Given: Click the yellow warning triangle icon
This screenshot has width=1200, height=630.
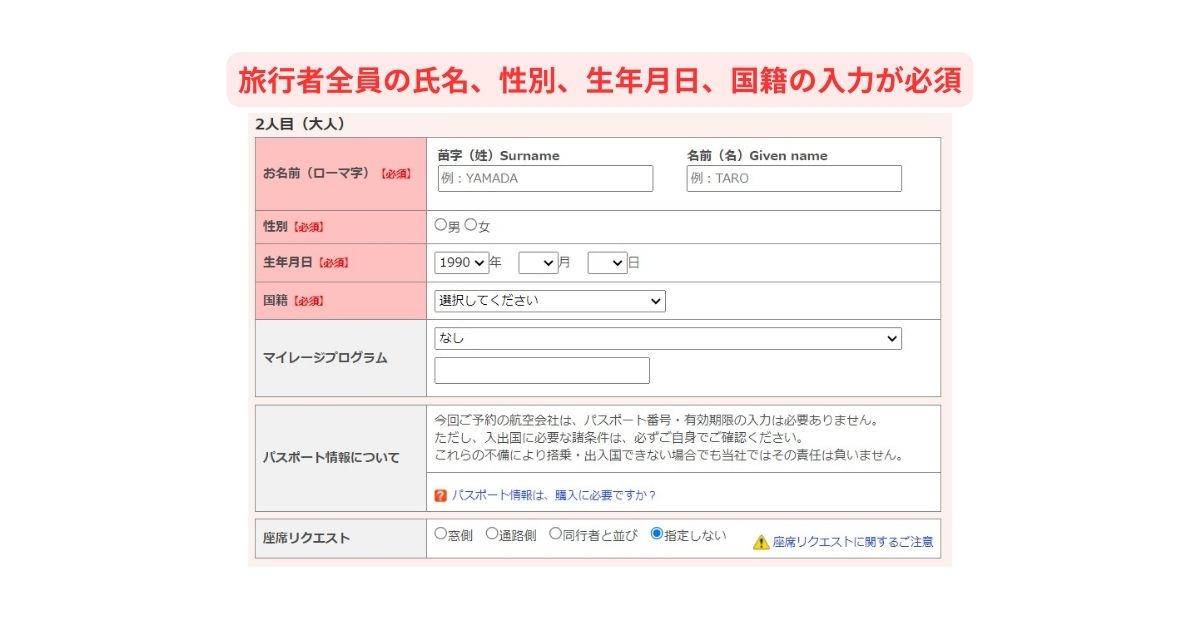Looking at the screenshot, I should pyautogui.click(x=761, y=542).
